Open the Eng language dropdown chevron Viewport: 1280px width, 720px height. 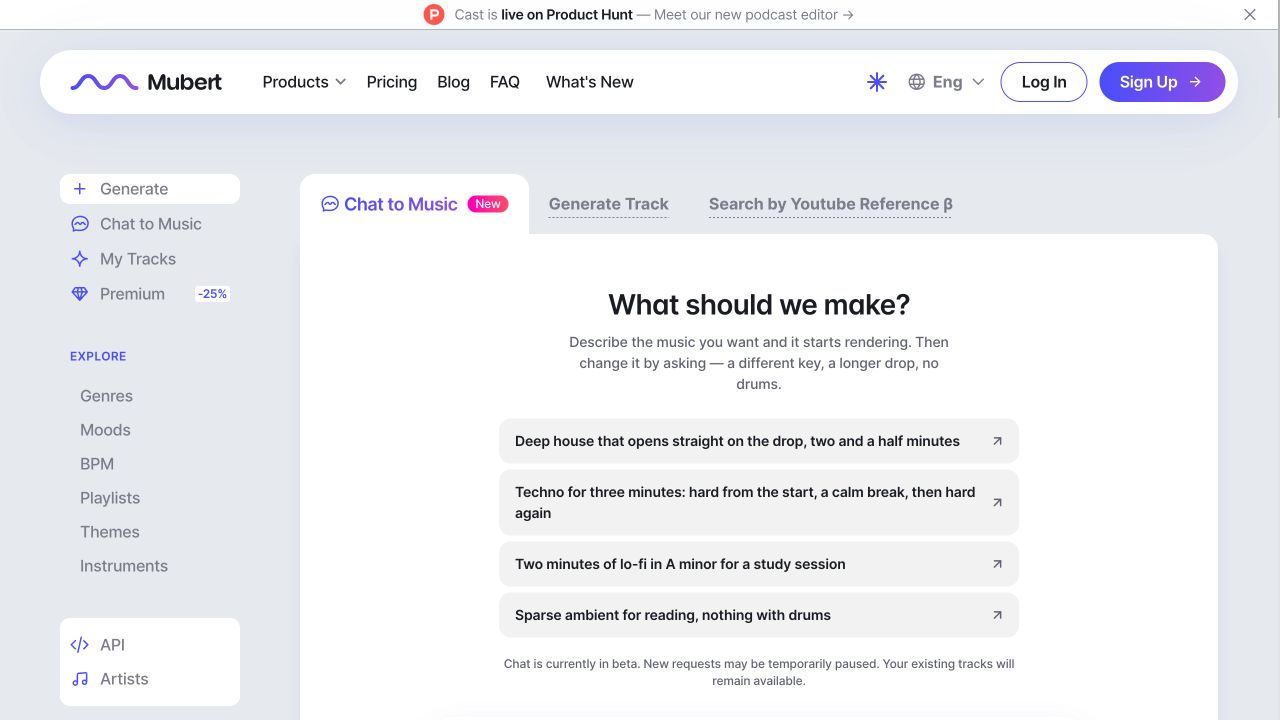pyautogui.click(x=978, y=82)
